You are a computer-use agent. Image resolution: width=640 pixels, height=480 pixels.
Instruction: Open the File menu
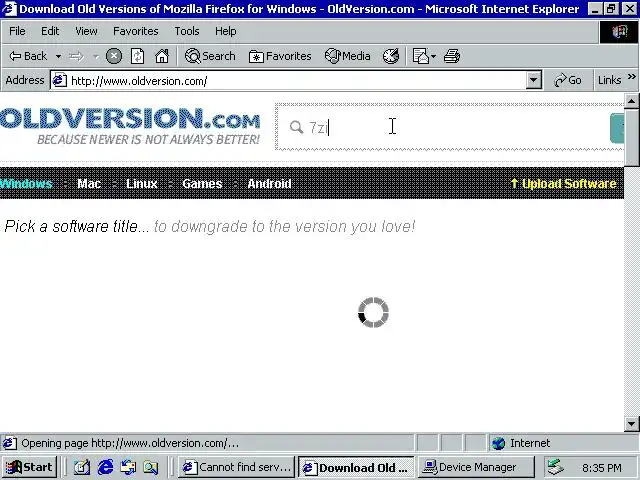click(x=17, y=31)
